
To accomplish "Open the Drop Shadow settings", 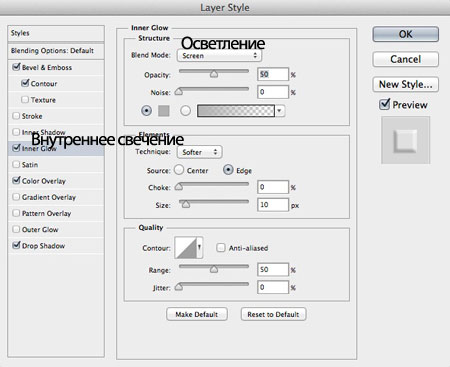I will pos(43,246).
